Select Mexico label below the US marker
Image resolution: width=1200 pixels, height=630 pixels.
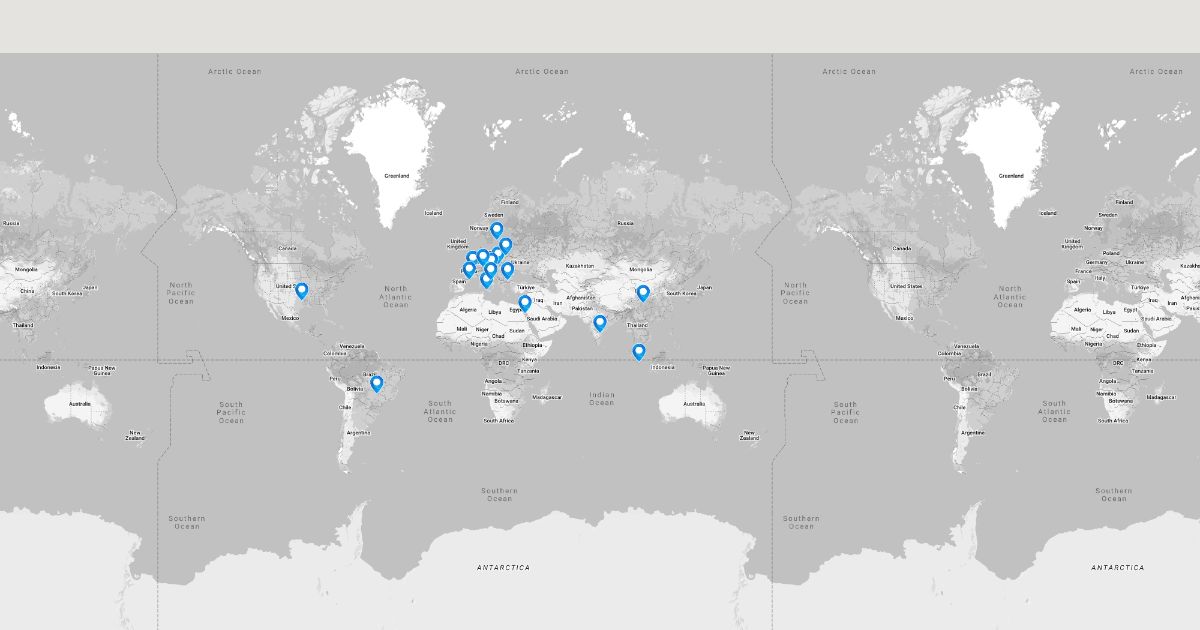pyautogui.click(x=290, y=318)
